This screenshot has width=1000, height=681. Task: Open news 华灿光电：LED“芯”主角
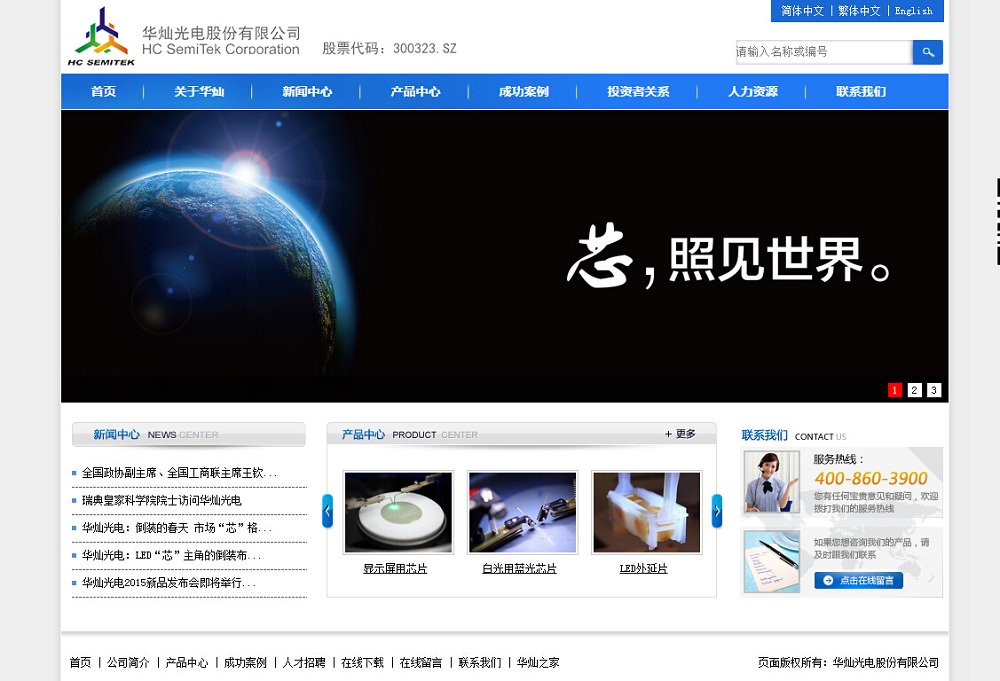pyautogui.click(x=171, y=555)
